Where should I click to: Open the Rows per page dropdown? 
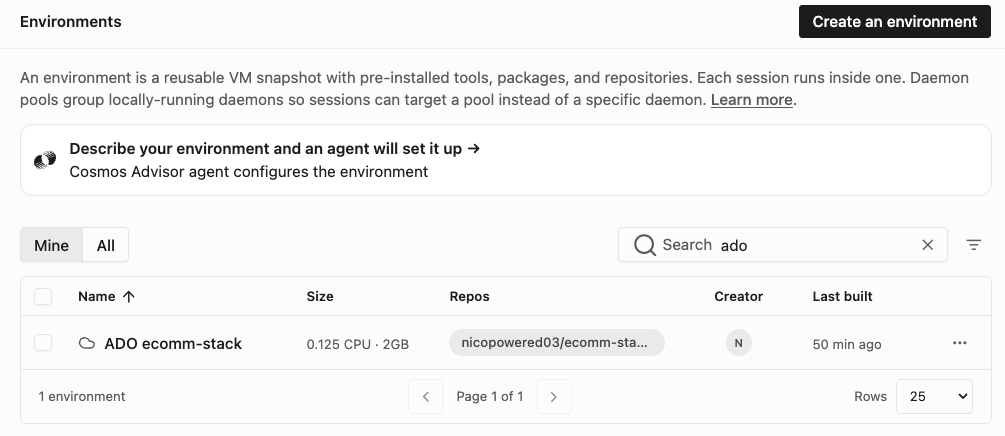[934, 396]
